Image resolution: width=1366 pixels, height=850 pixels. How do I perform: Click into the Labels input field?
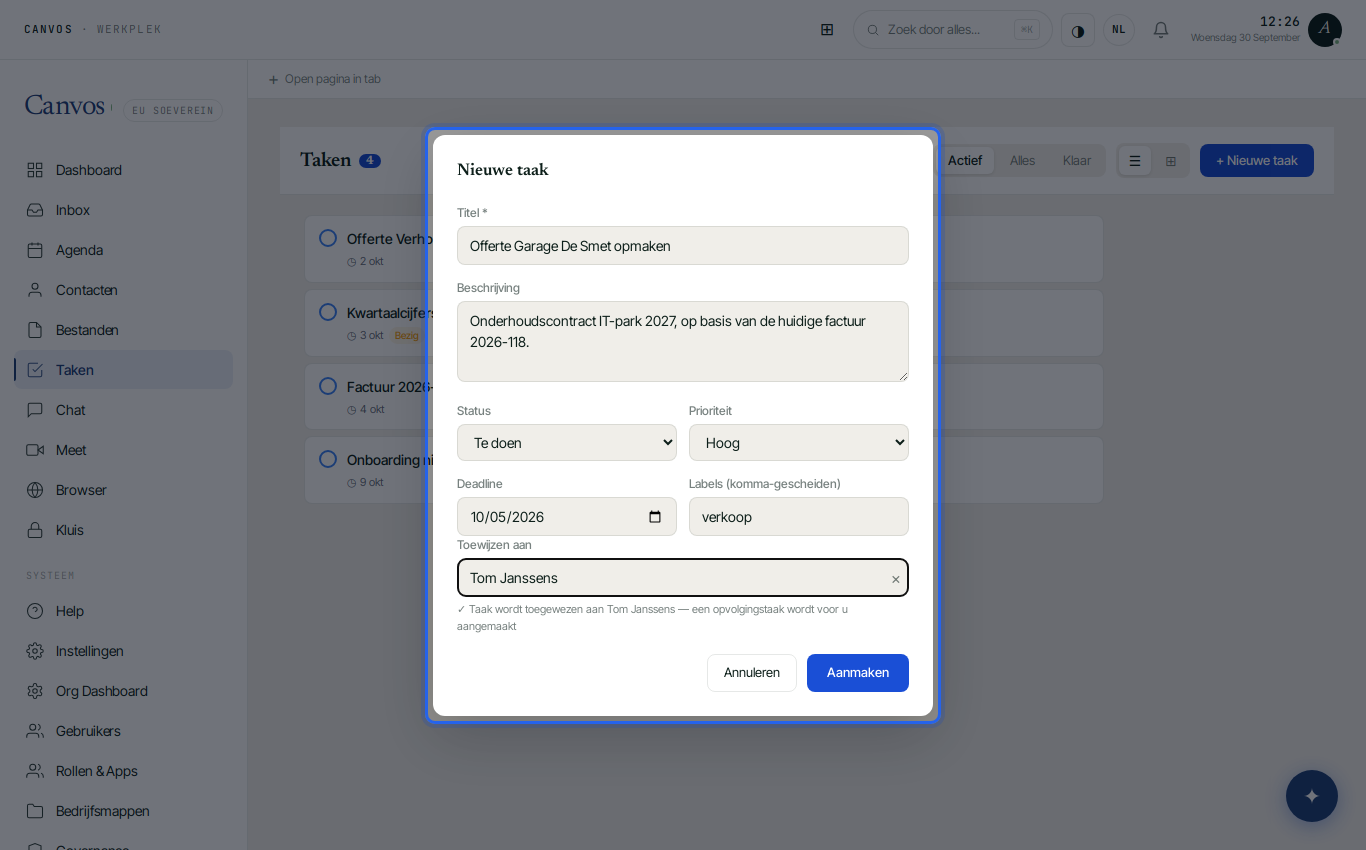(799, 517)
